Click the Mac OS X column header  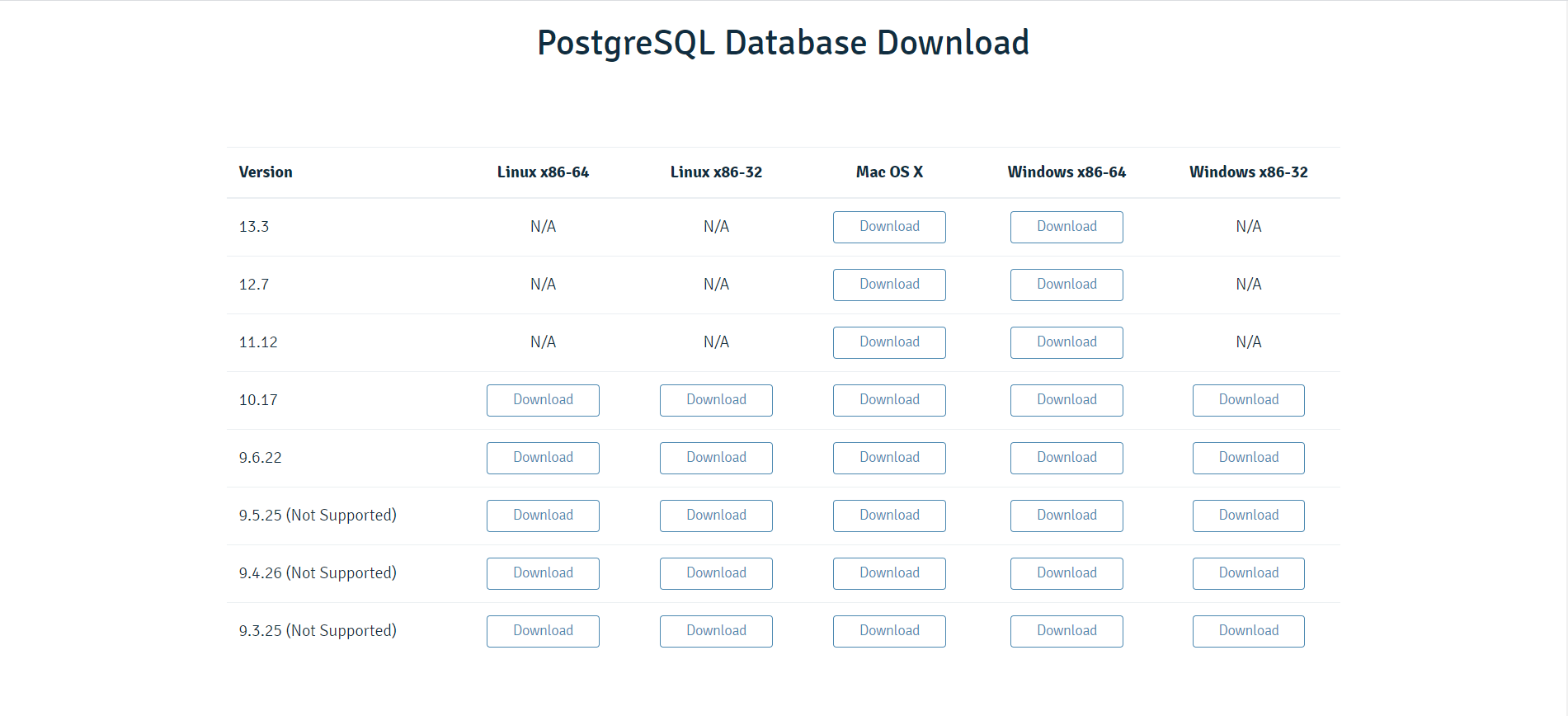(x=889, y=172)
